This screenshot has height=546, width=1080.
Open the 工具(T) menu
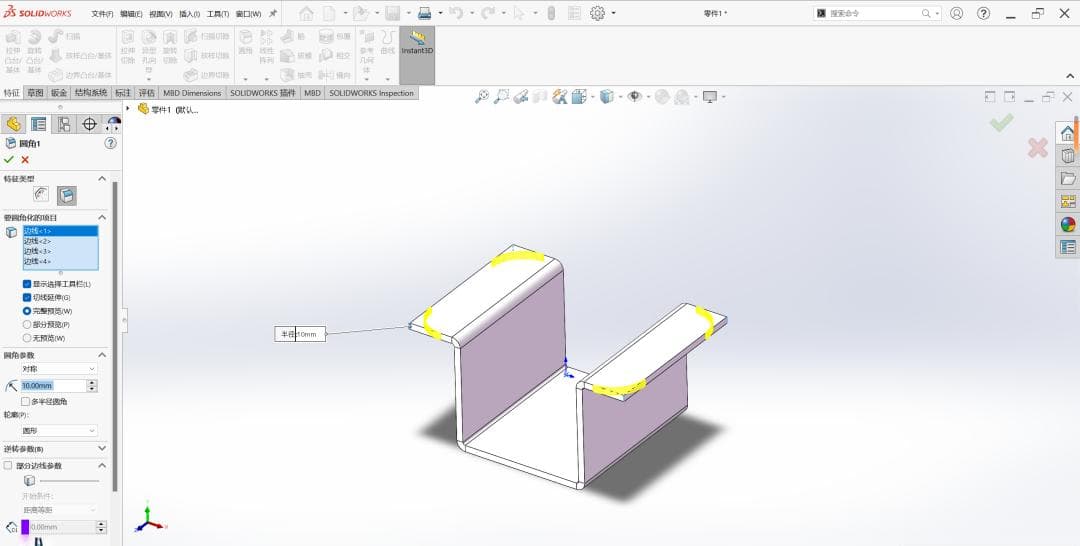(218, 14)
